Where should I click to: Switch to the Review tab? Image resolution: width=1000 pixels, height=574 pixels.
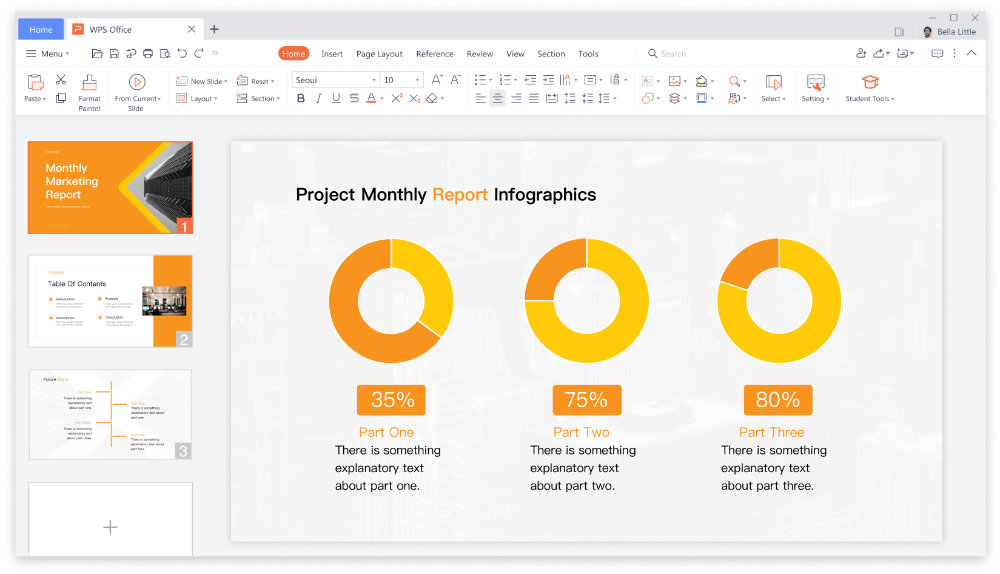[480, 54]
